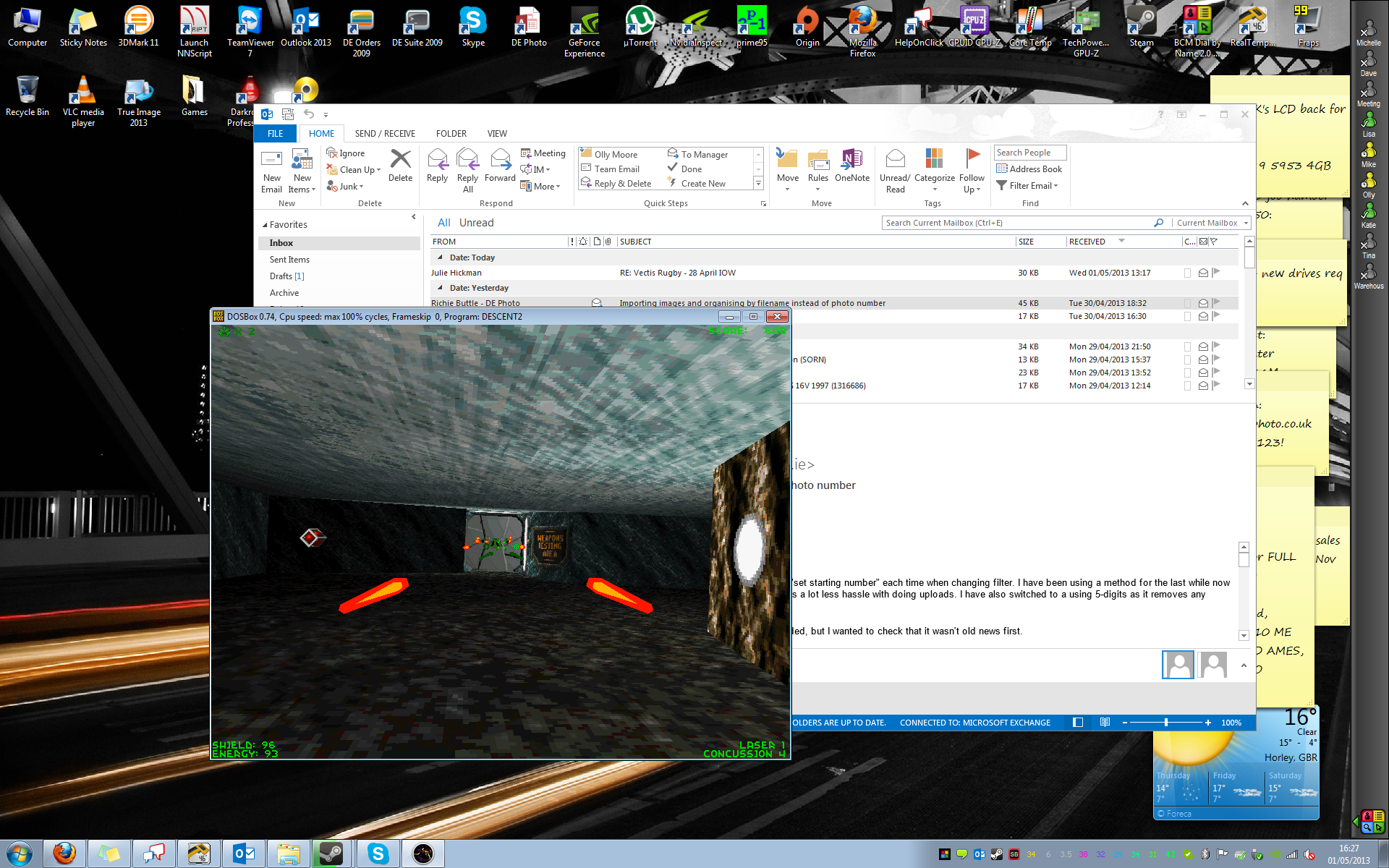Toggle category box on Mon 21:50 email
1389x868 pixels.
pyautogui.click(x=1187, y=347)
